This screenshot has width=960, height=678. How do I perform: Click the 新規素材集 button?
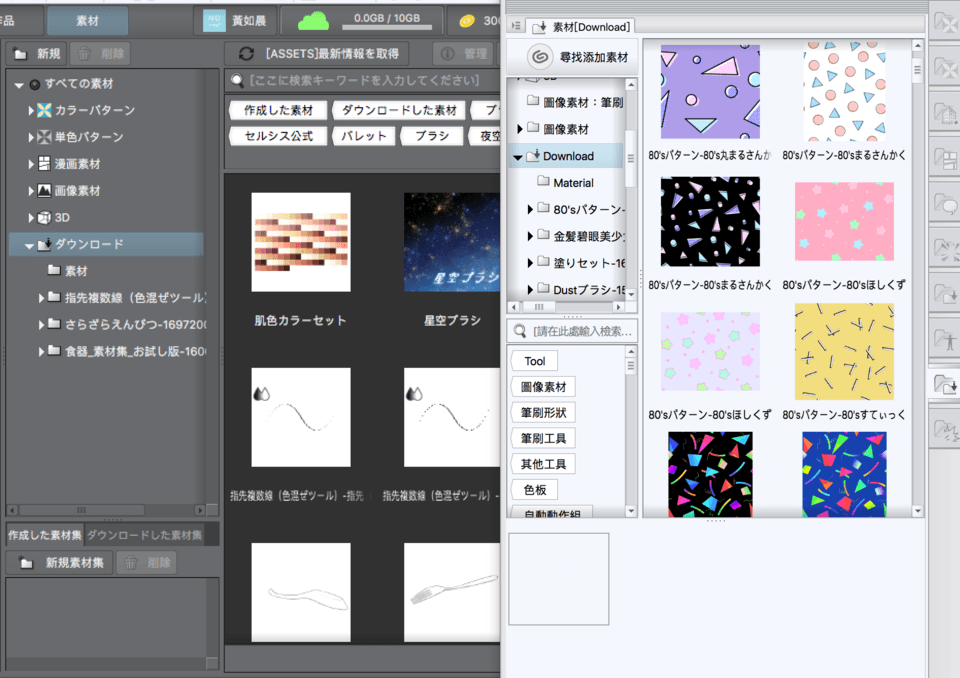61,562
